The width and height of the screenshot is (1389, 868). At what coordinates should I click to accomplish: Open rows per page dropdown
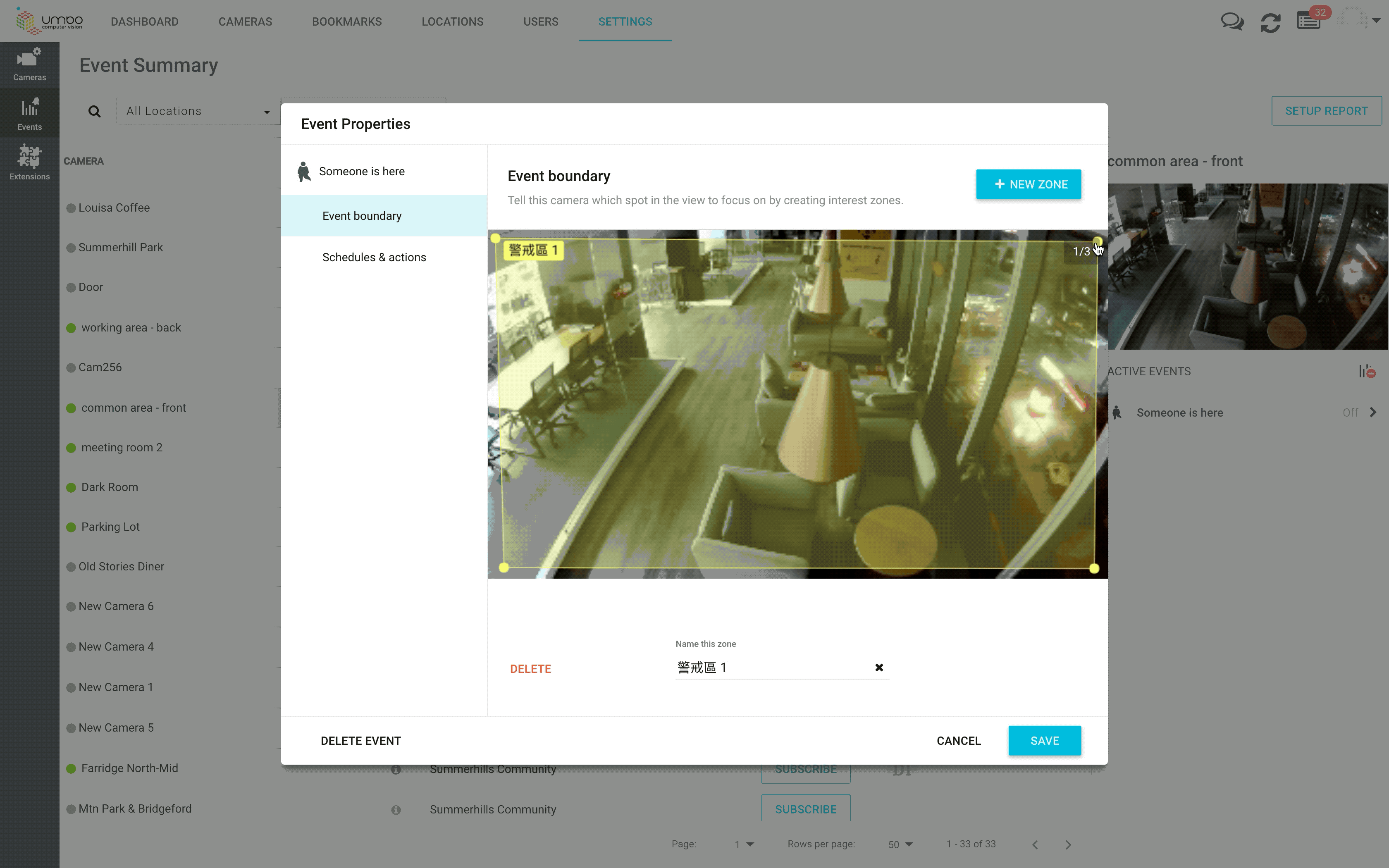[900, 844]
